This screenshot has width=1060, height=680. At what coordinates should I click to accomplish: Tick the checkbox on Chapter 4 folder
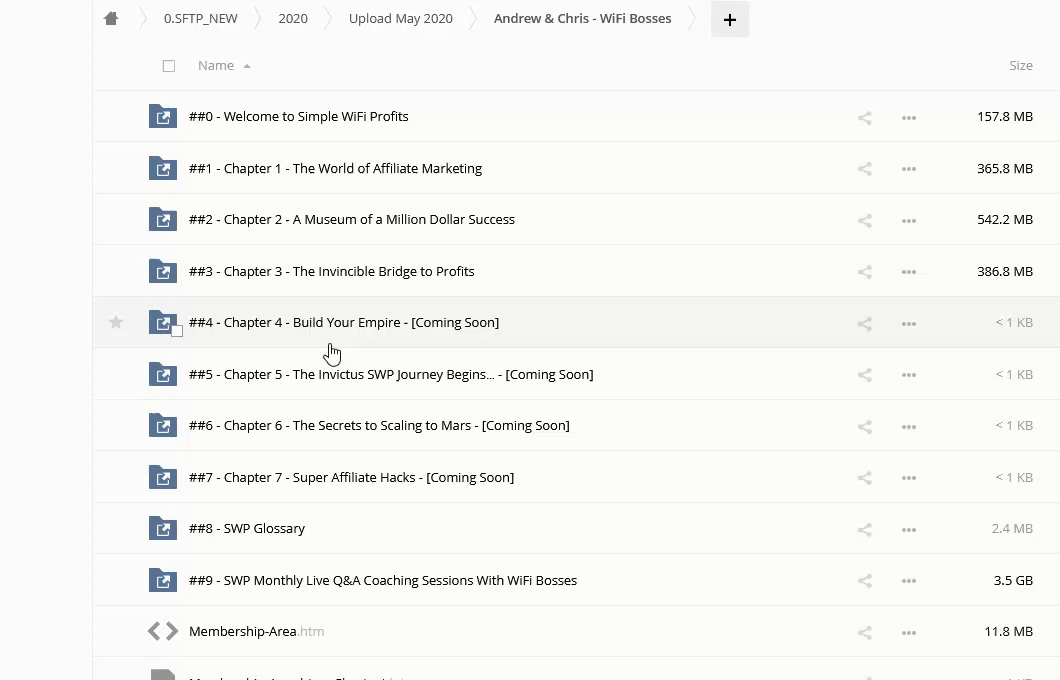(x=177, y=331)
